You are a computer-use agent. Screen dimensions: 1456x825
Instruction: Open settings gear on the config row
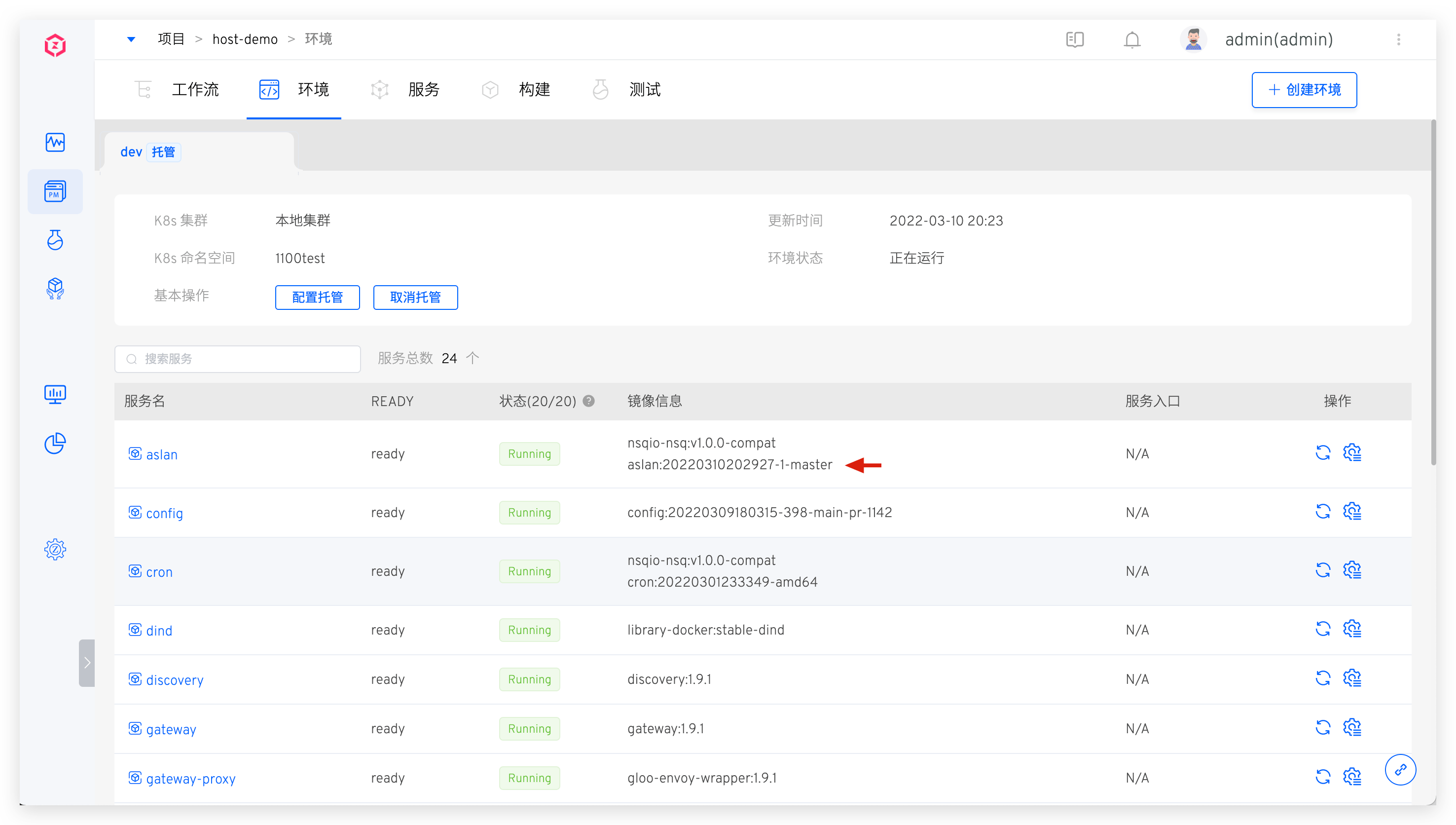tap(1353, 511)
